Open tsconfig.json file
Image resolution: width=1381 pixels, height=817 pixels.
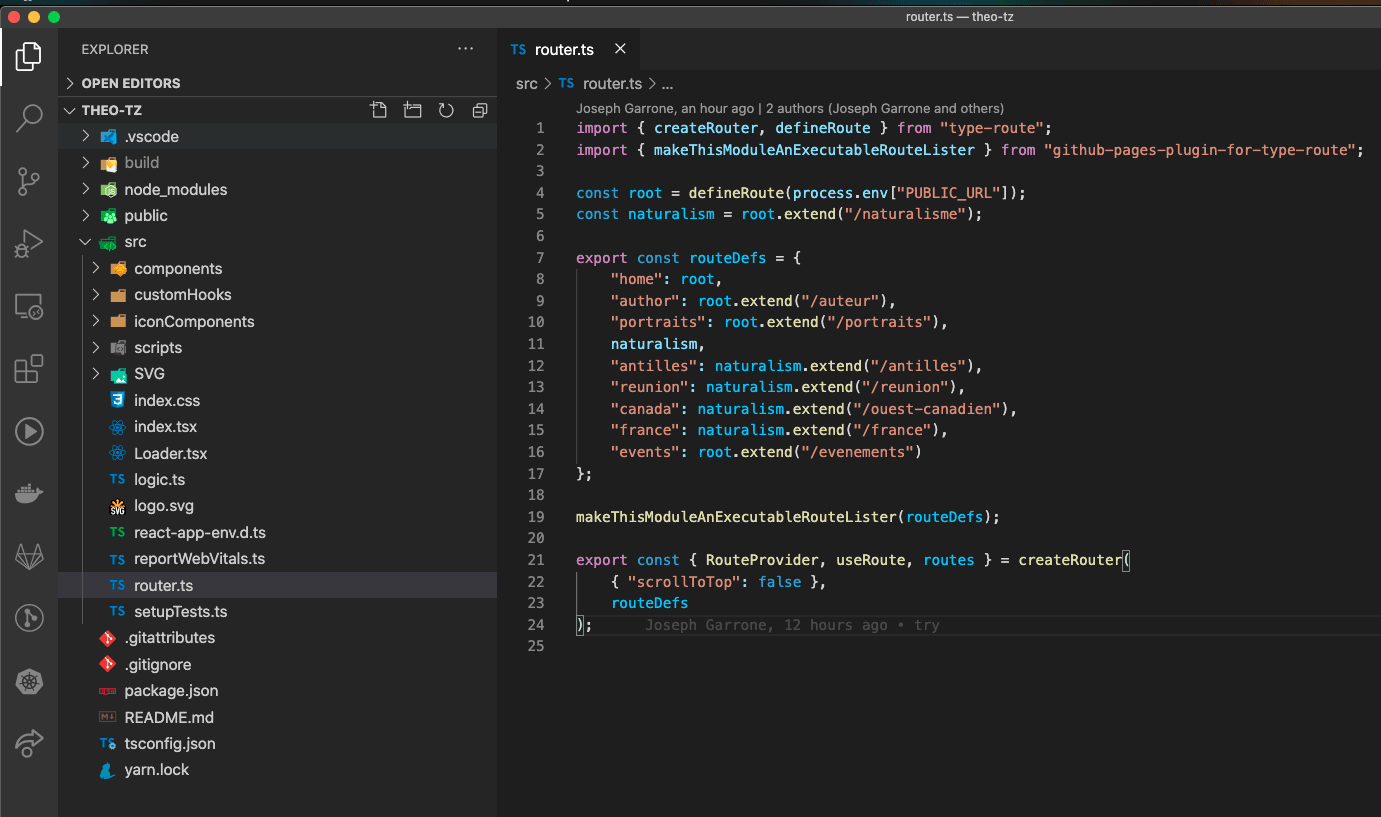tap(277, 744)
